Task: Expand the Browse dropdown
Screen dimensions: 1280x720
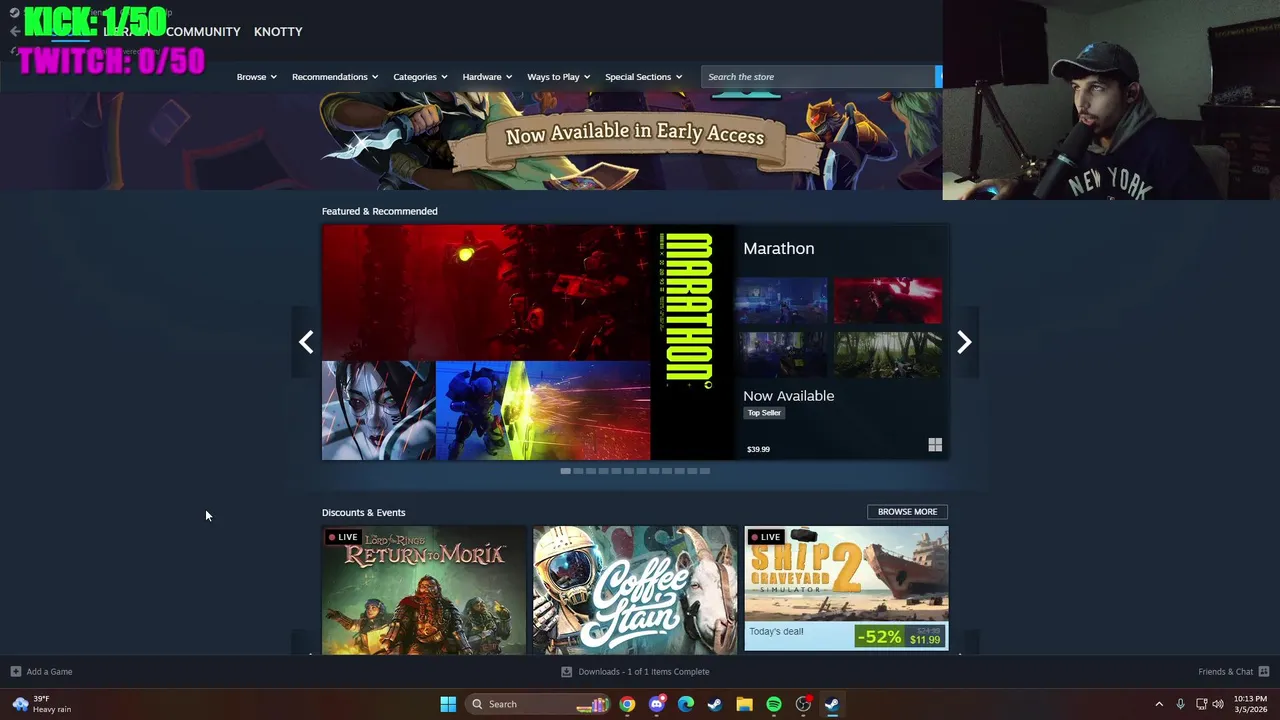Action: tap(257, 77)
